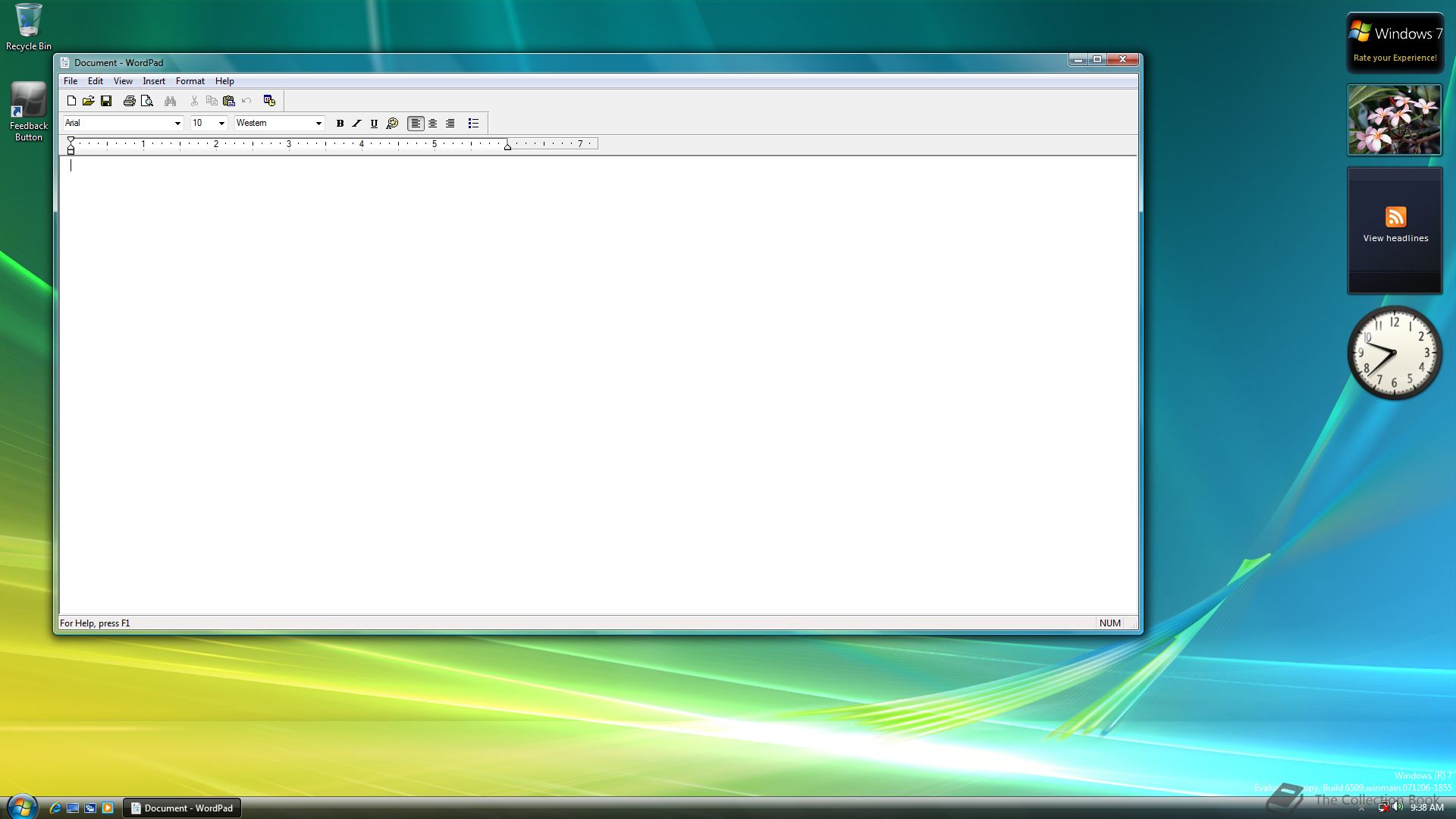Click Switch Between Windows quick launch icon
Screen dimensions: 1456x819
tap(90, 808)
